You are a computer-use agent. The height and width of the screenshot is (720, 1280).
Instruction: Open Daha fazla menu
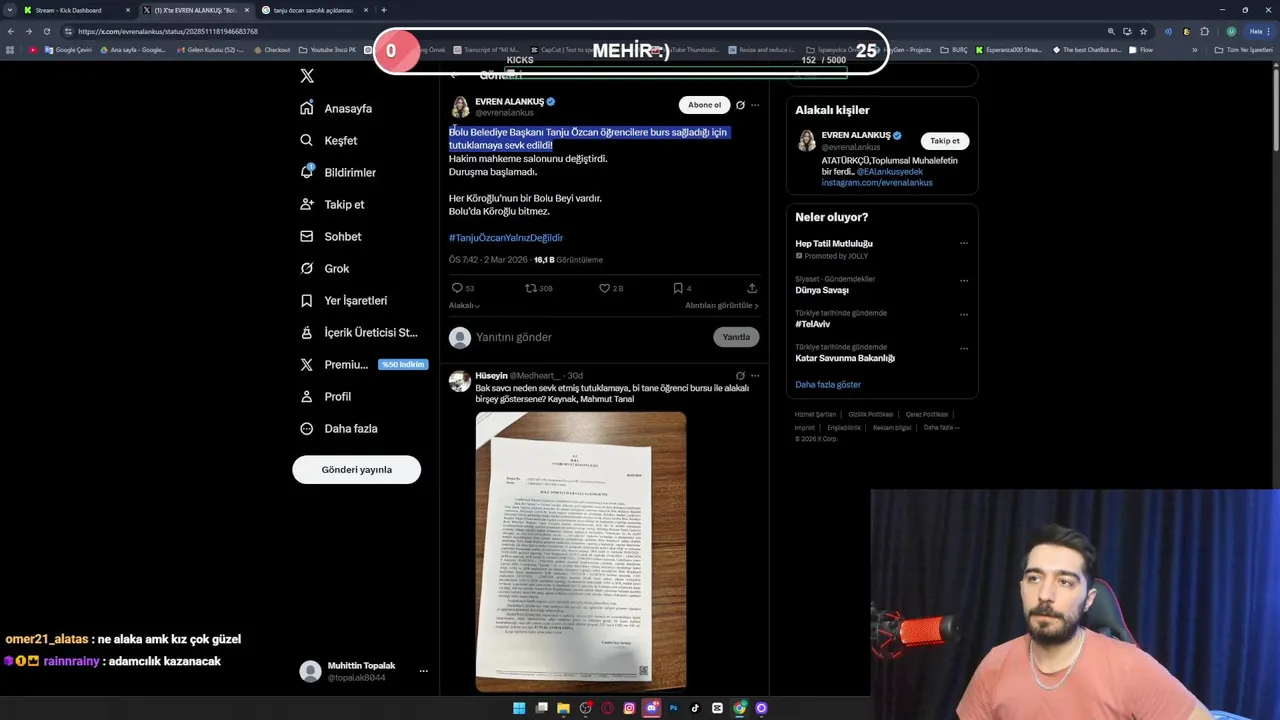coord(338,428)
